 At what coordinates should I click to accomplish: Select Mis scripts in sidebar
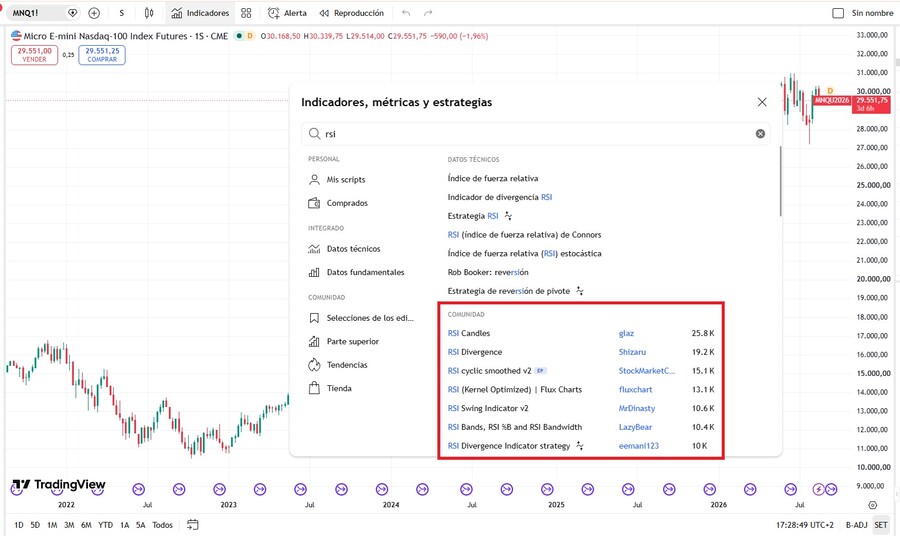[346, 180]
